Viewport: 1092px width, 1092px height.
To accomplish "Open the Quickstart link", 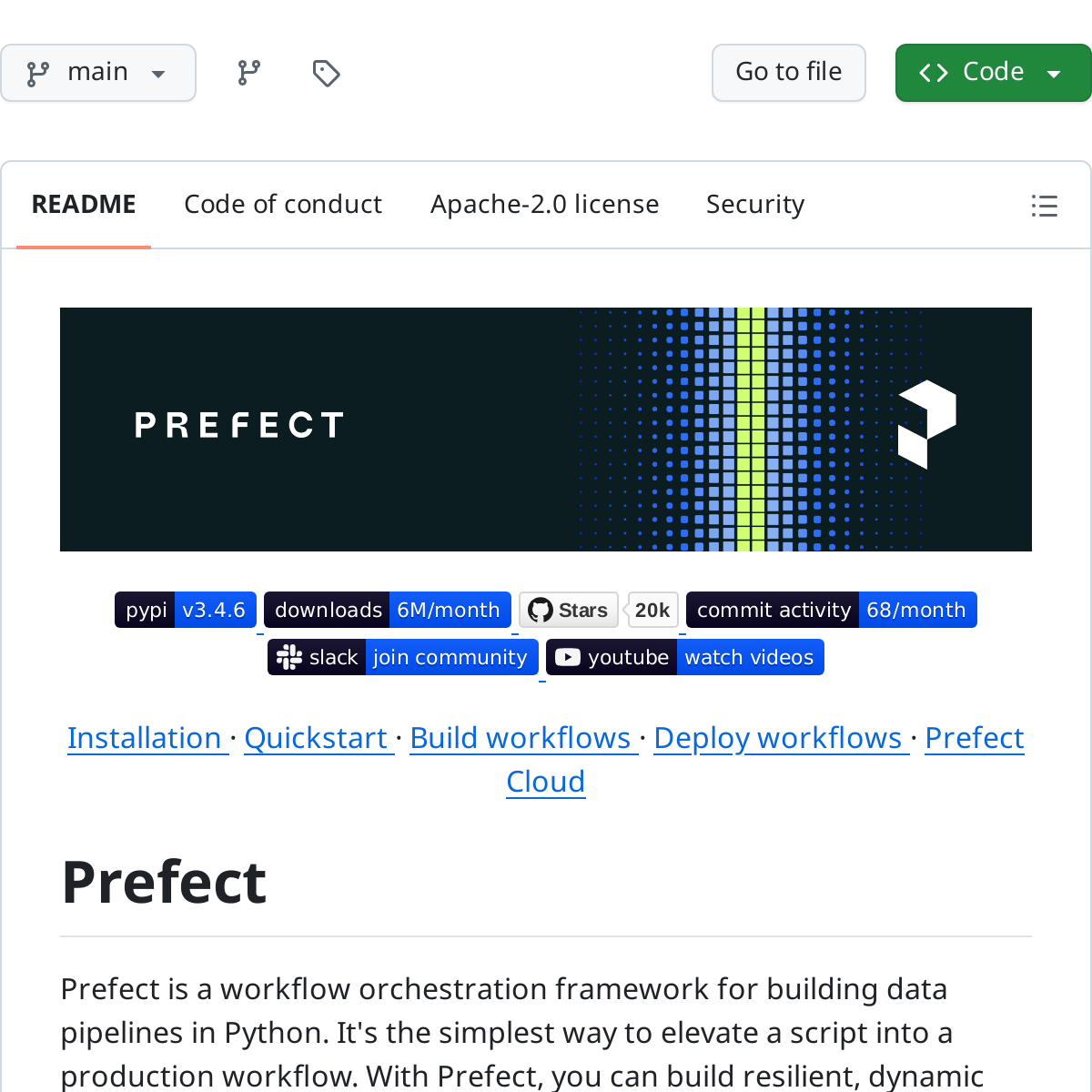I will [x=318, y=738].
